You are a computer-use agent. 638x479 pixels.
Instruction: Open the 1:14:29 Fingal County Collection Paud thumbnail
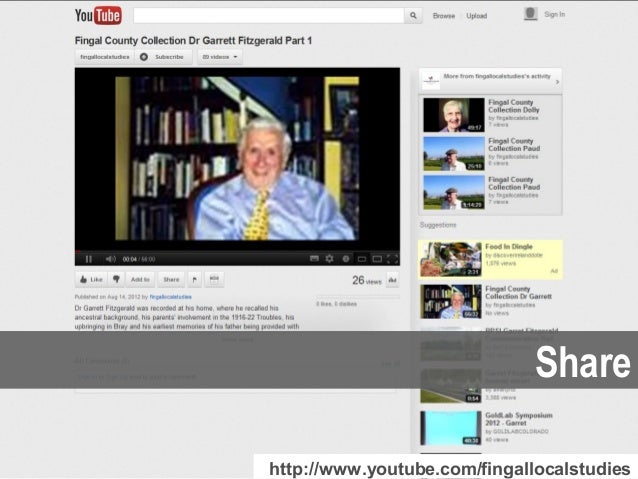click(454, 192)
